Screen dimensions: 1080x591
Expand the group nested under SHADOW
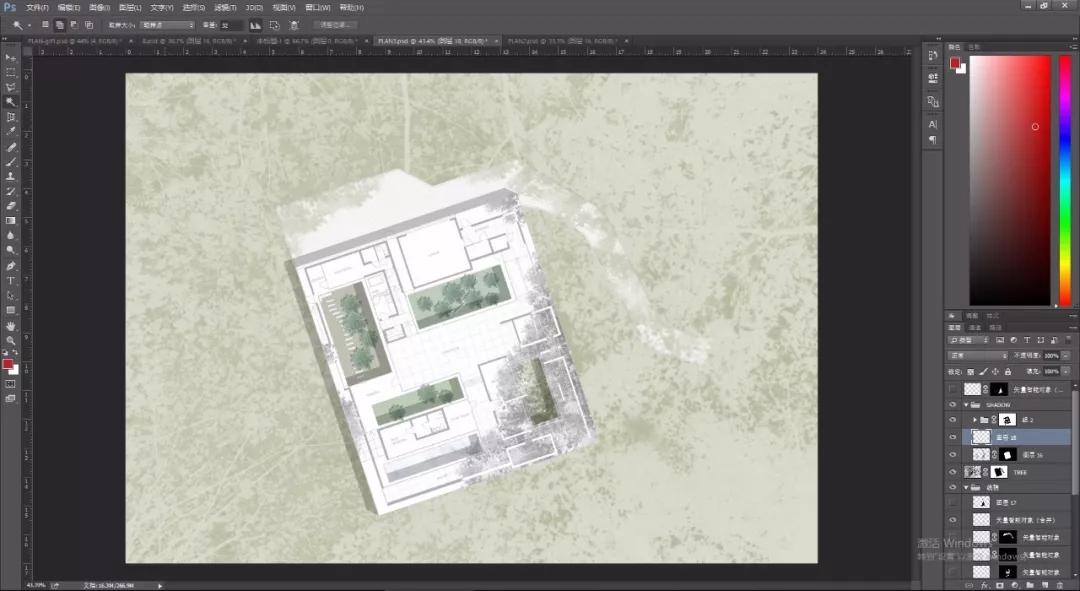click(975, 419)
